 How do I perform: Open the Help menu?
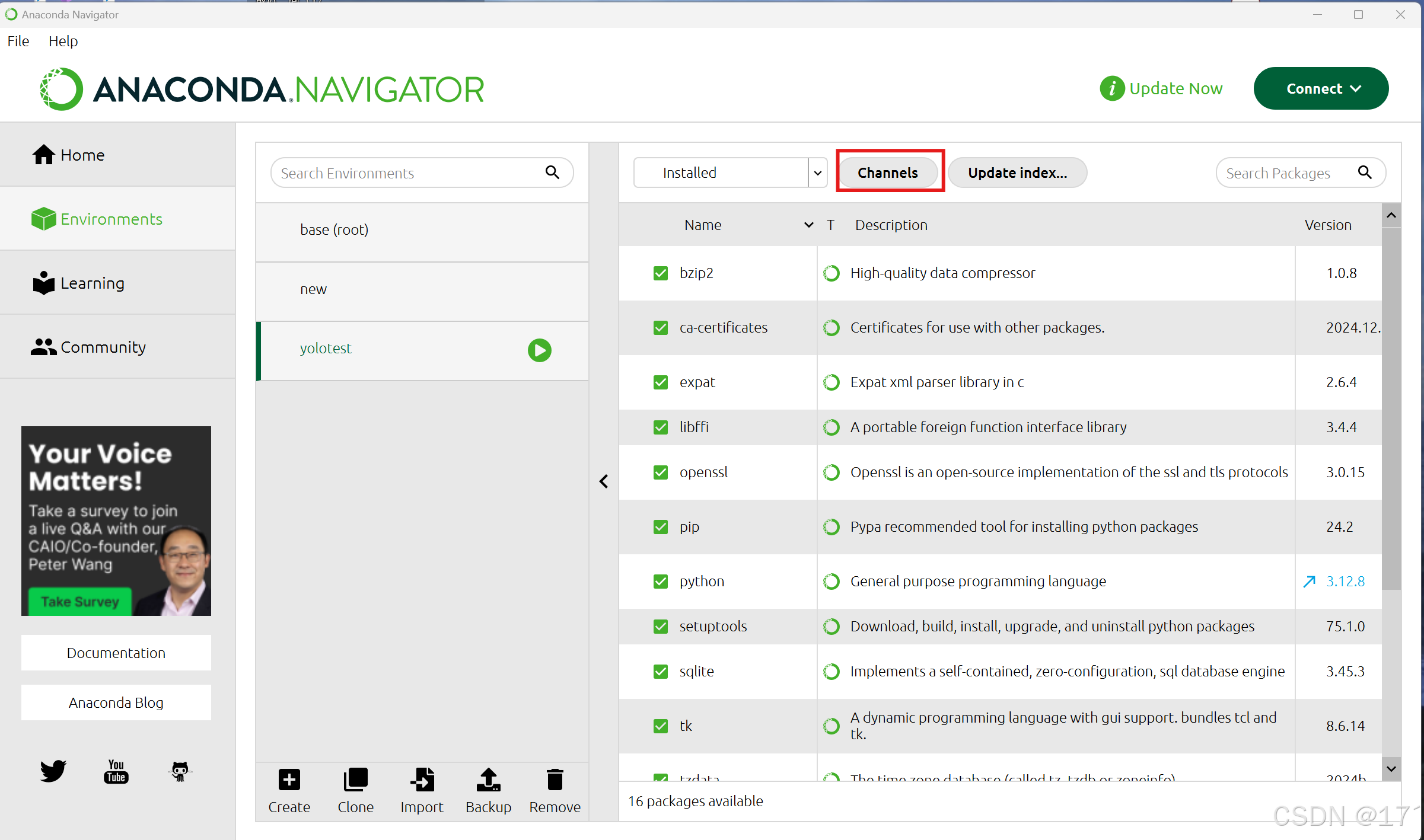[x=63, y=41]
